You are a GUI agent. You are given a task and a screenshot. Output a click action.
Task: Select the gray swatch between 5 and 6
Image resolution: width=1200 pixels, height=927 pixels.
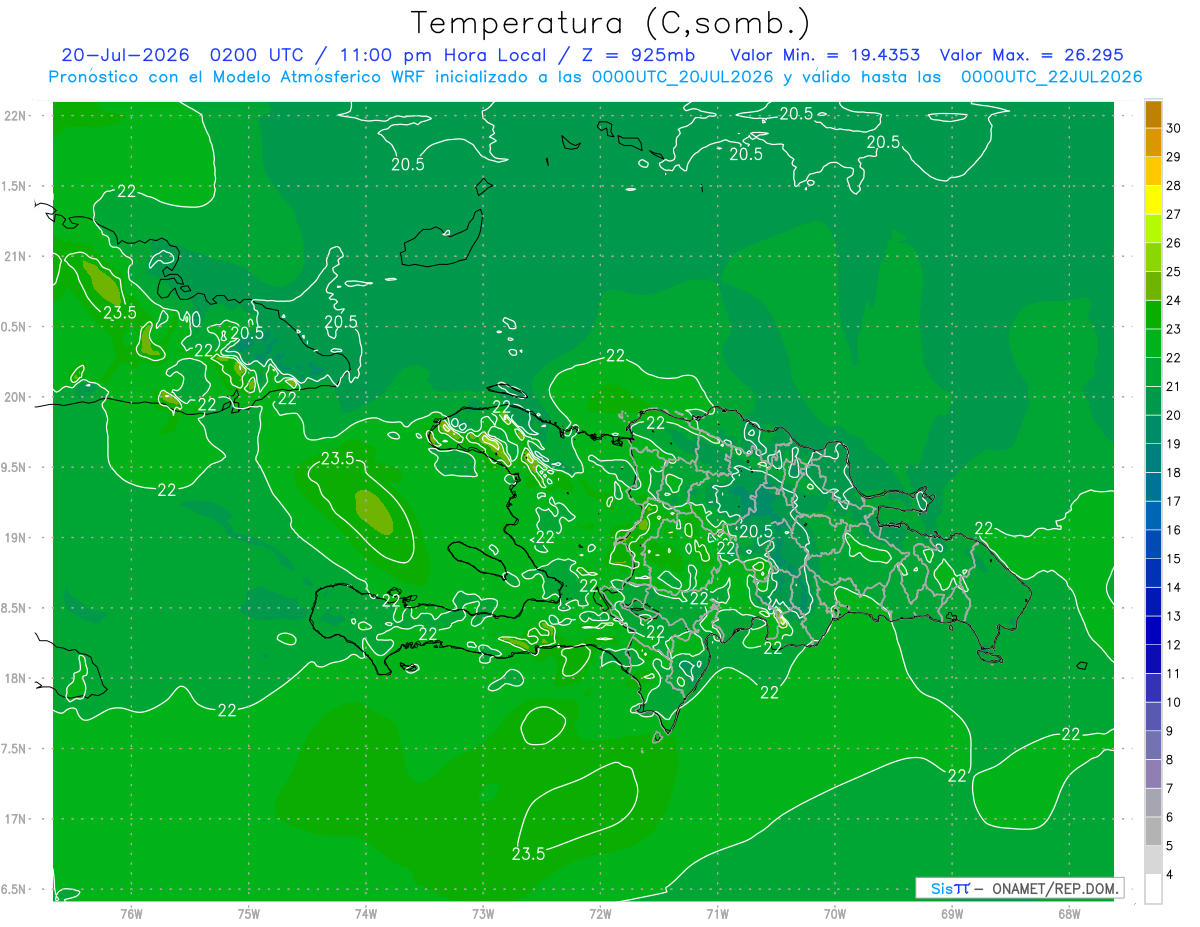pos(1153,831)
